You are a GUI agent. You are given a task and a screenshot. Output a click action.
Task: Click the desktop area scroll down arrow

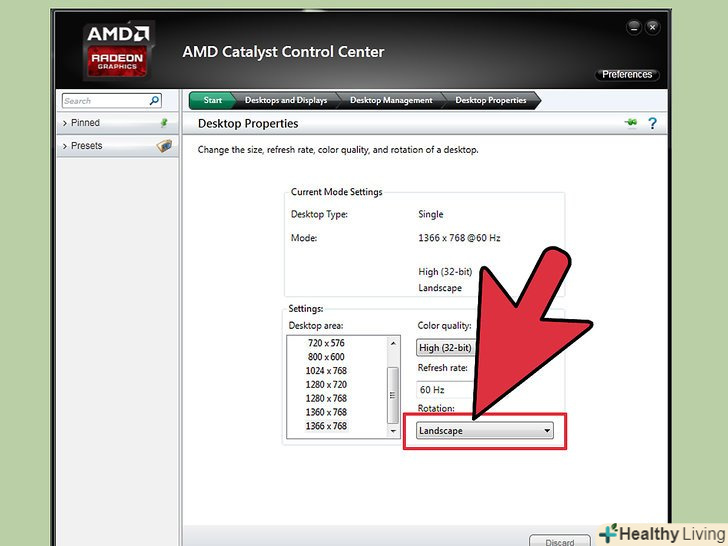point(393,431)
